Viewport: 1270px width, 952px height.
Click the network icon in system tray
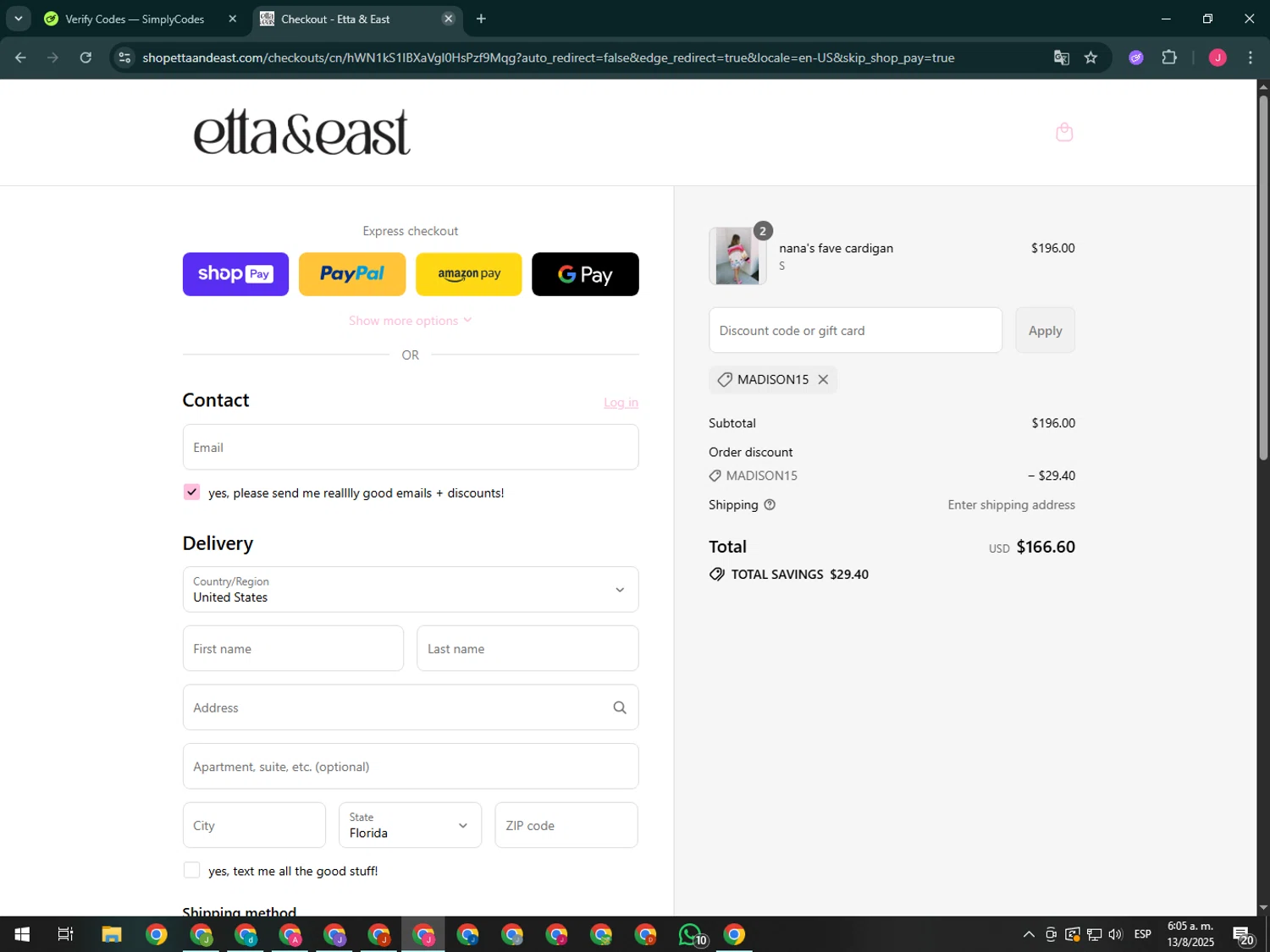(x=1095, y=934)
